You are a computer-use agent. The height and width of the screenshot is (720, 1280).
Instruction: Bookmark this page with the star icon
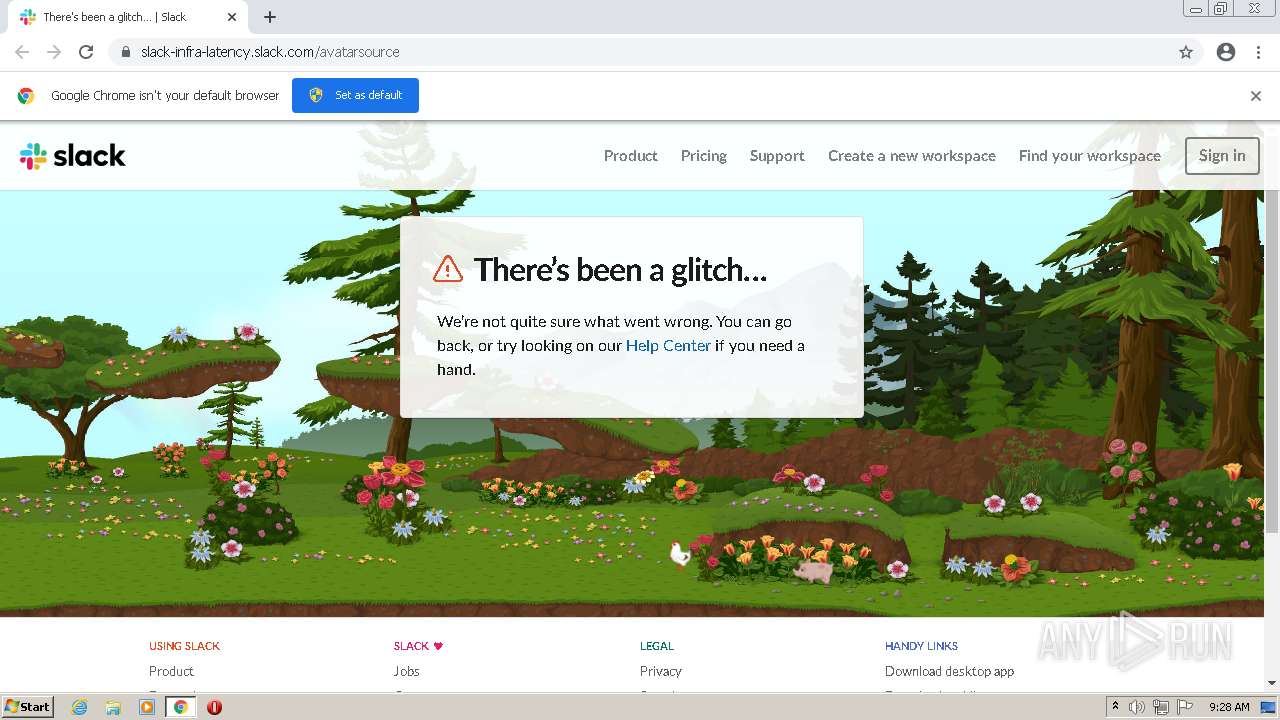pos(1186,52)
